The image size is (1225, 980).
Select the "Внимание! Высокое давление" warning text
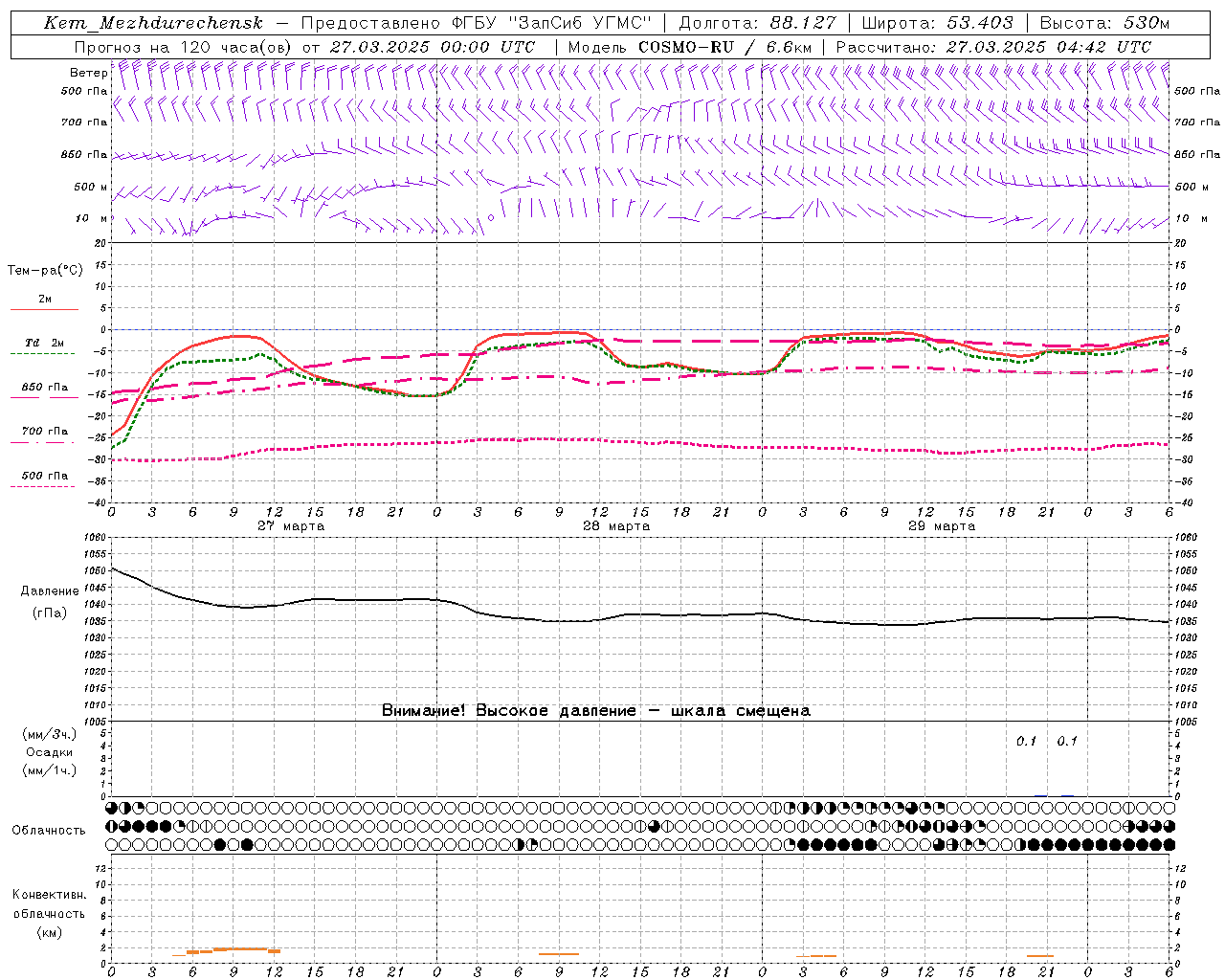pos(508,711)
